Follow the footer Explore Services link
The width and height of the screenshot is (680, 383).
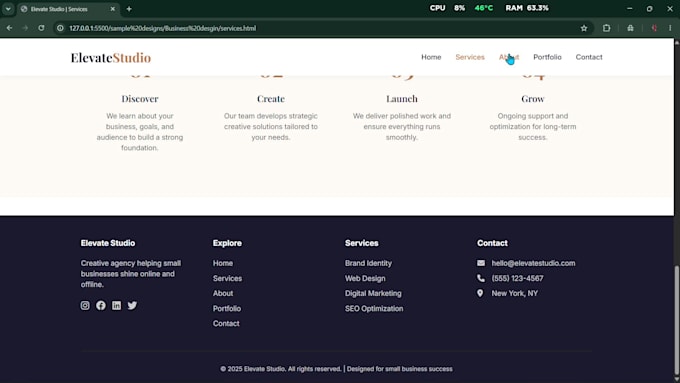227,278
